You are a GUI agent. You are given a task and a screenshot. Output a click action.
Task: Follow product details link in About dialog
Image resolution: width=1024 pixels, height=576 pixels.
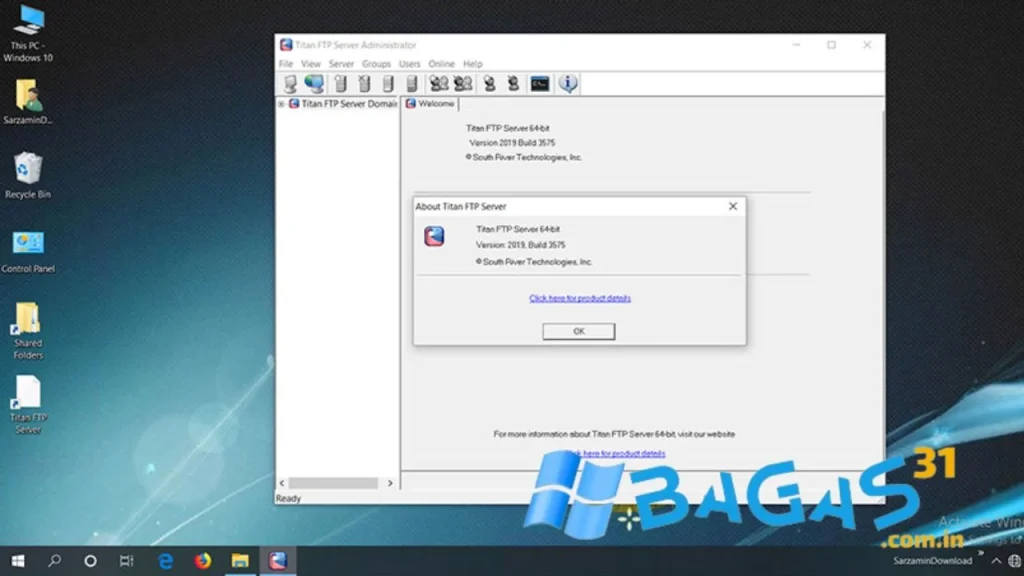[x=580, y=298]
